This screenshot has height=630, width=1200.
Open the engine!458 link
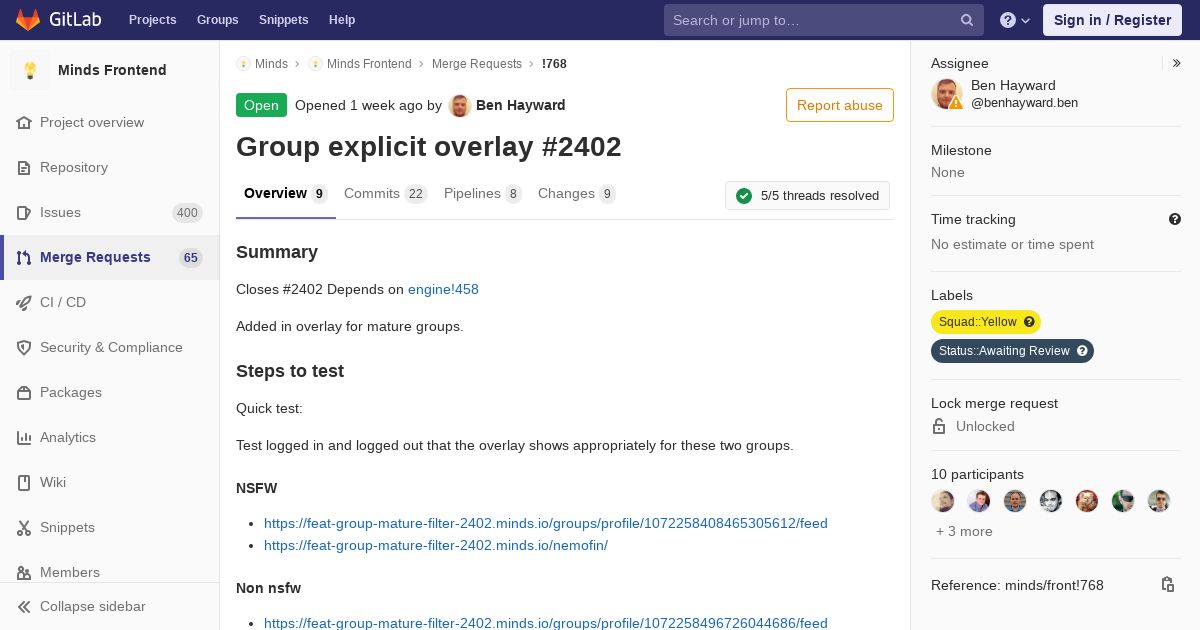(x=443, y=289)
